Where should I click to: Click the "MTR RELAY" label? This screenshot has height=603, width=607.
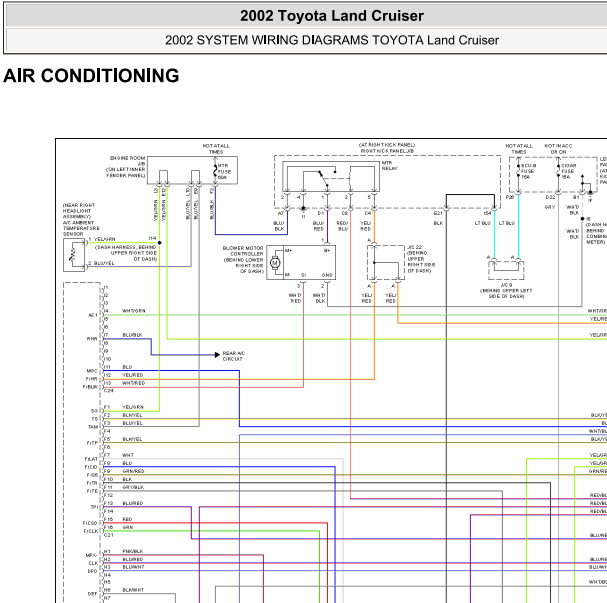click(389, 166)
